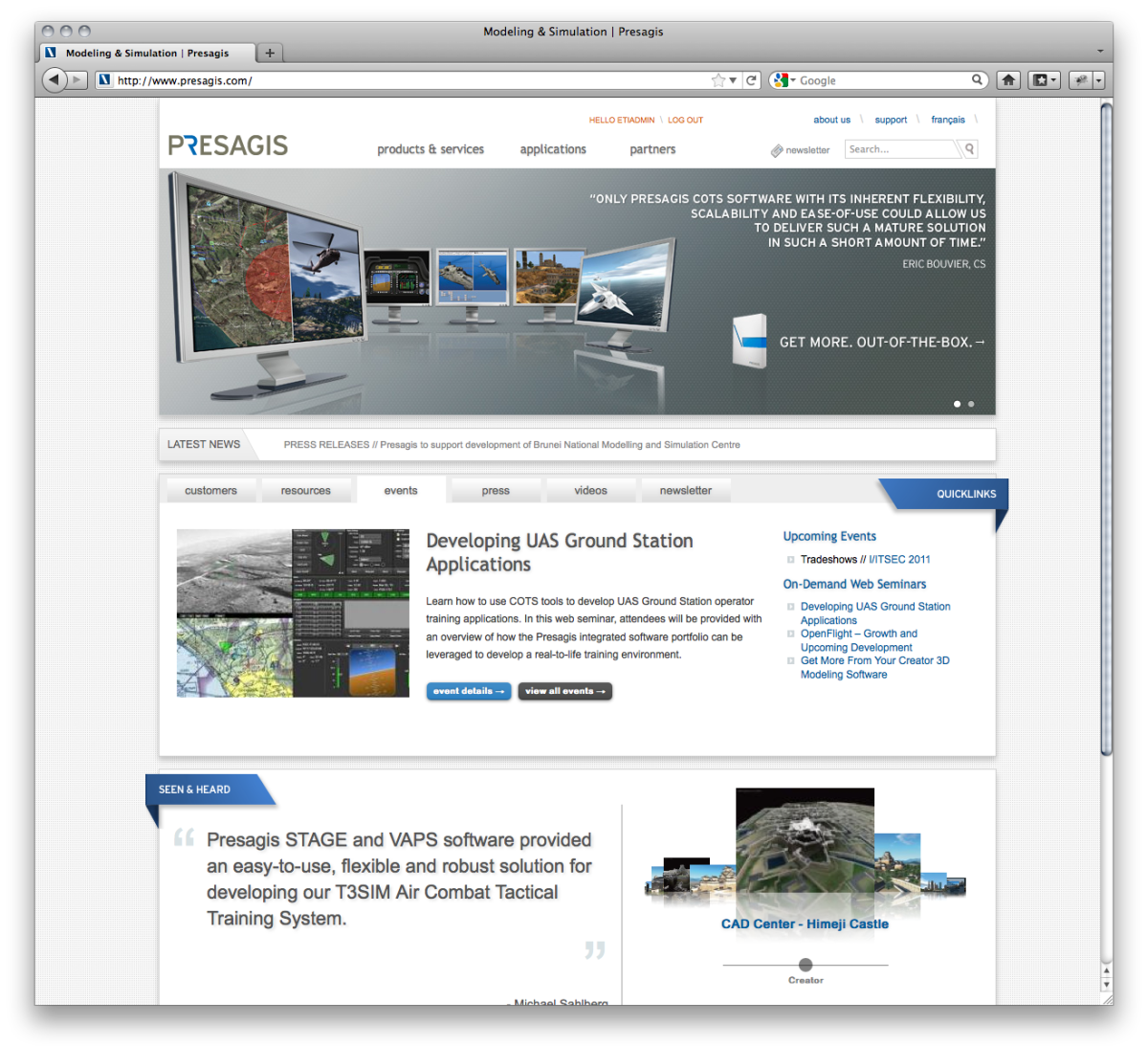Open the products & services menu
Screen dimensions: 1148x1046
click(430, 149)
